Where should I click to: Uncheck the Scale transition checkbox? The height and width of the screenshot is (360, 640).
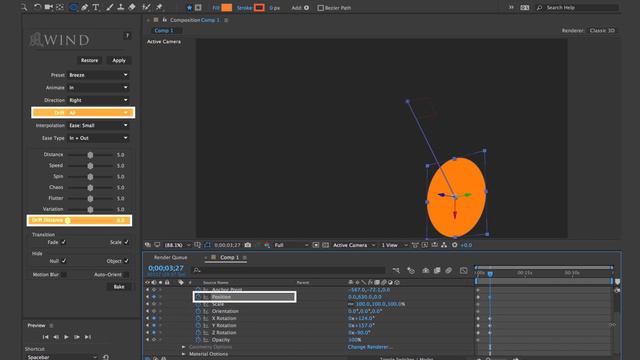coord(126,242)
